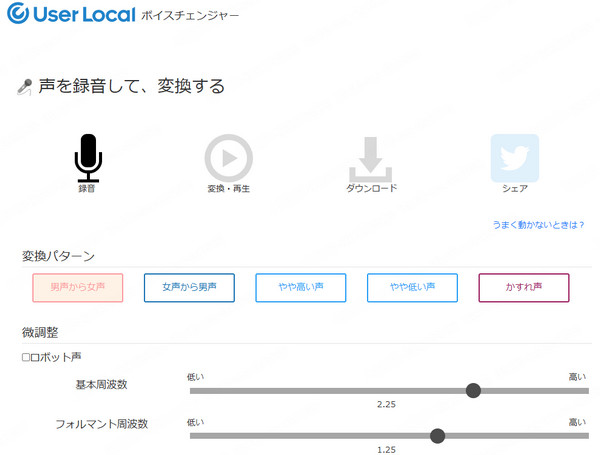Image resolution: width=600 pixels, height=455 pixels.
Task: Choose the かすれ声 pattern
Action: point(524,287)
